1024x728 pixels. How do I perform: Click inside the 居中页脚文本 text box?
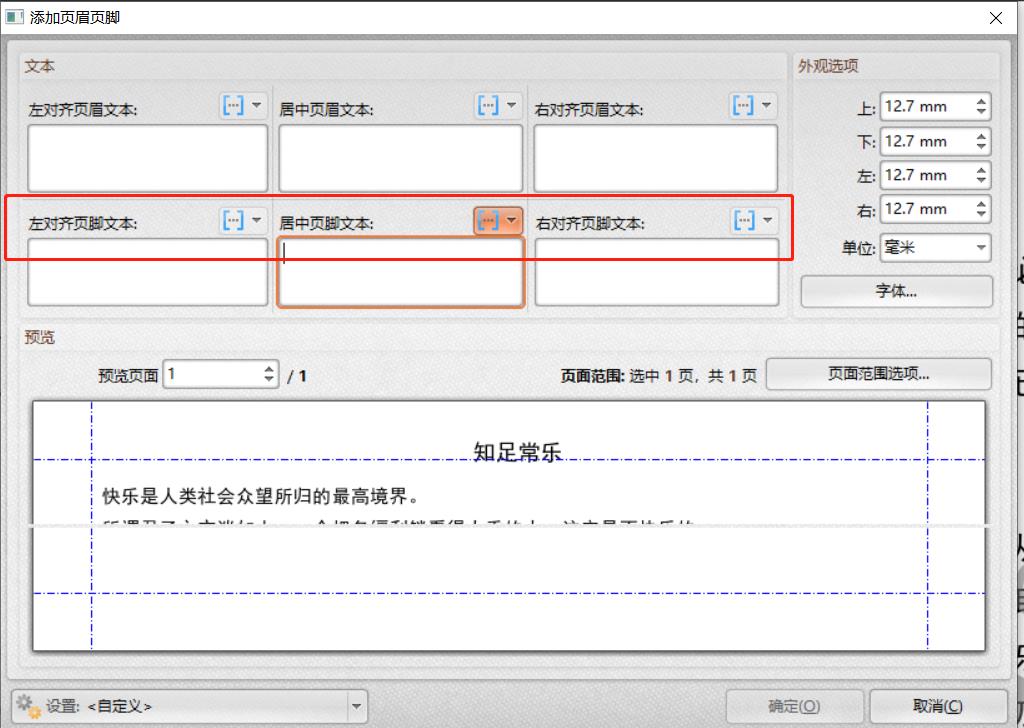[x=400, y=272]
